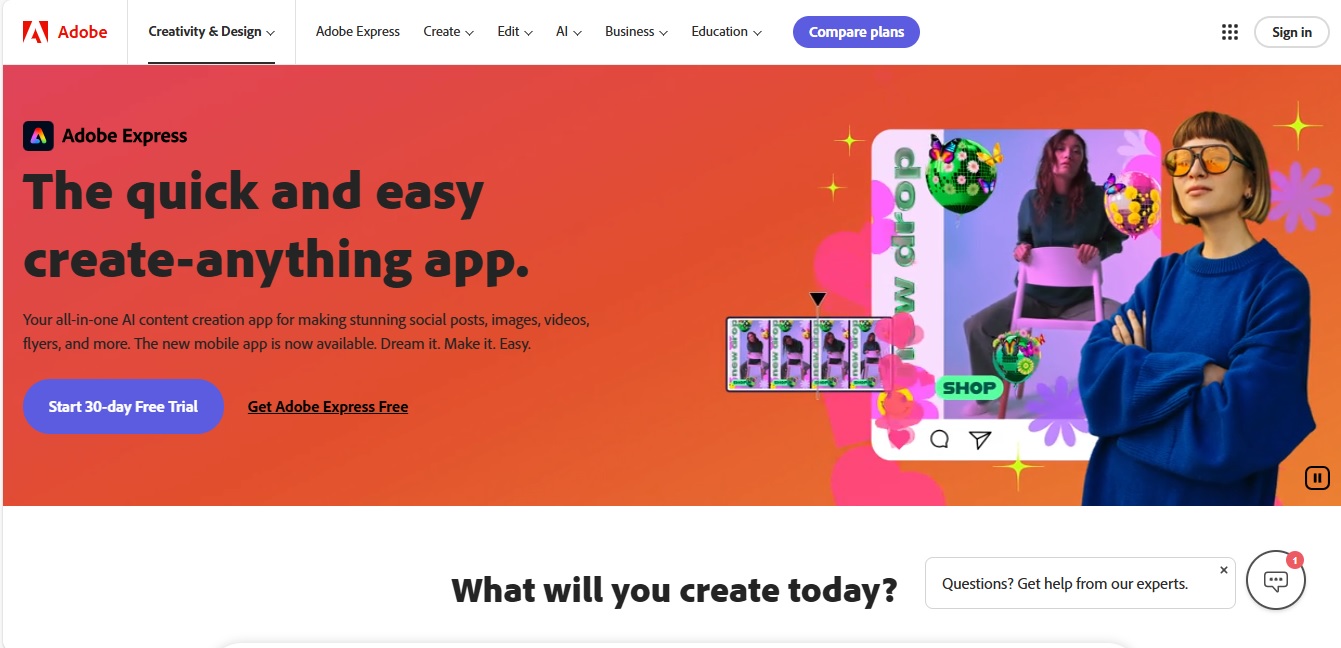This screenshot has height=648, width=1341.
Task: Close the expert help popup
Action: pos(1223,570)
